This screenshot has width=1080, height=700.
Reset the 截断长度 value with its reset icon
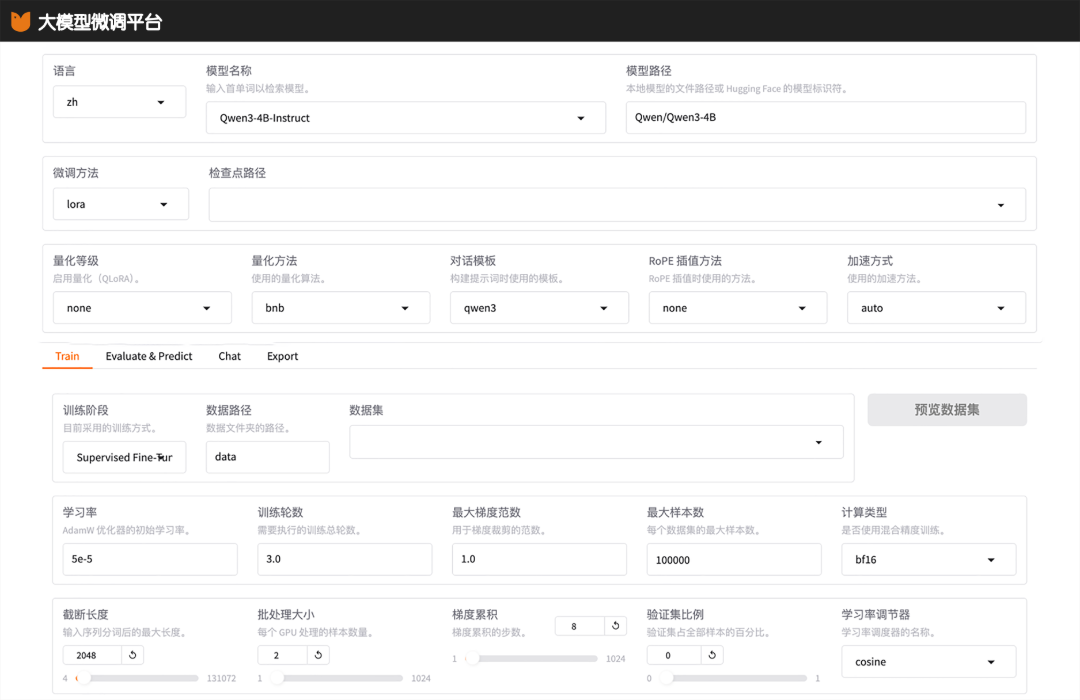point(133,655)
